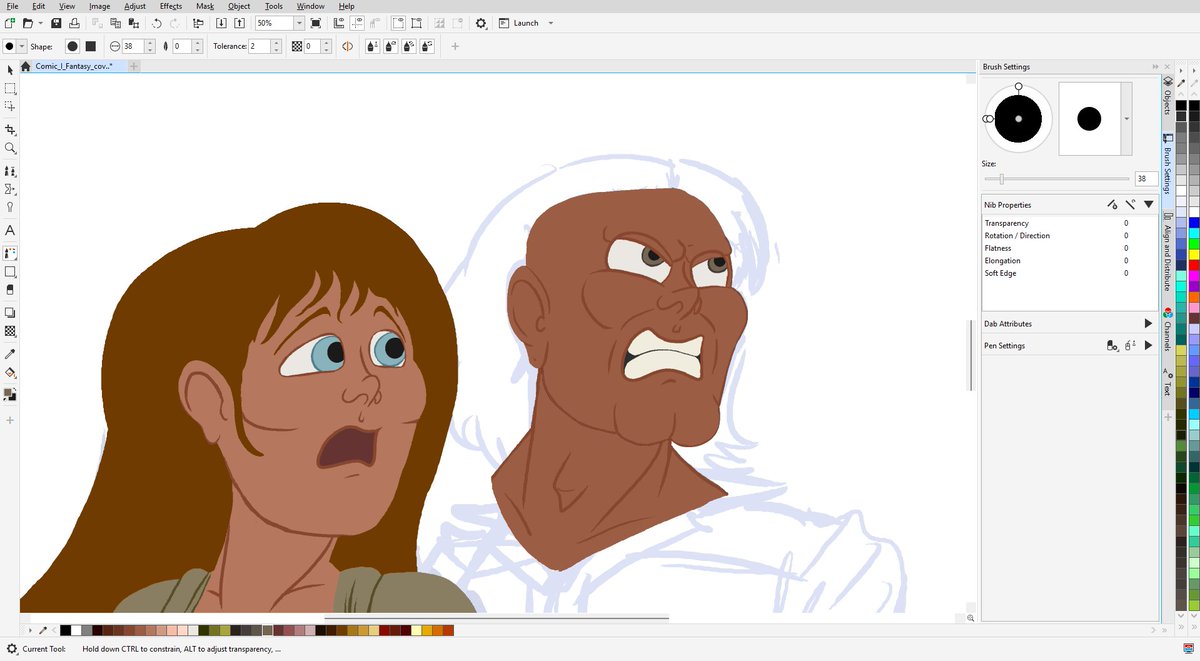Open Align and Distribute docker tab
1200x661 pixels.
(x=1167, y=250)
